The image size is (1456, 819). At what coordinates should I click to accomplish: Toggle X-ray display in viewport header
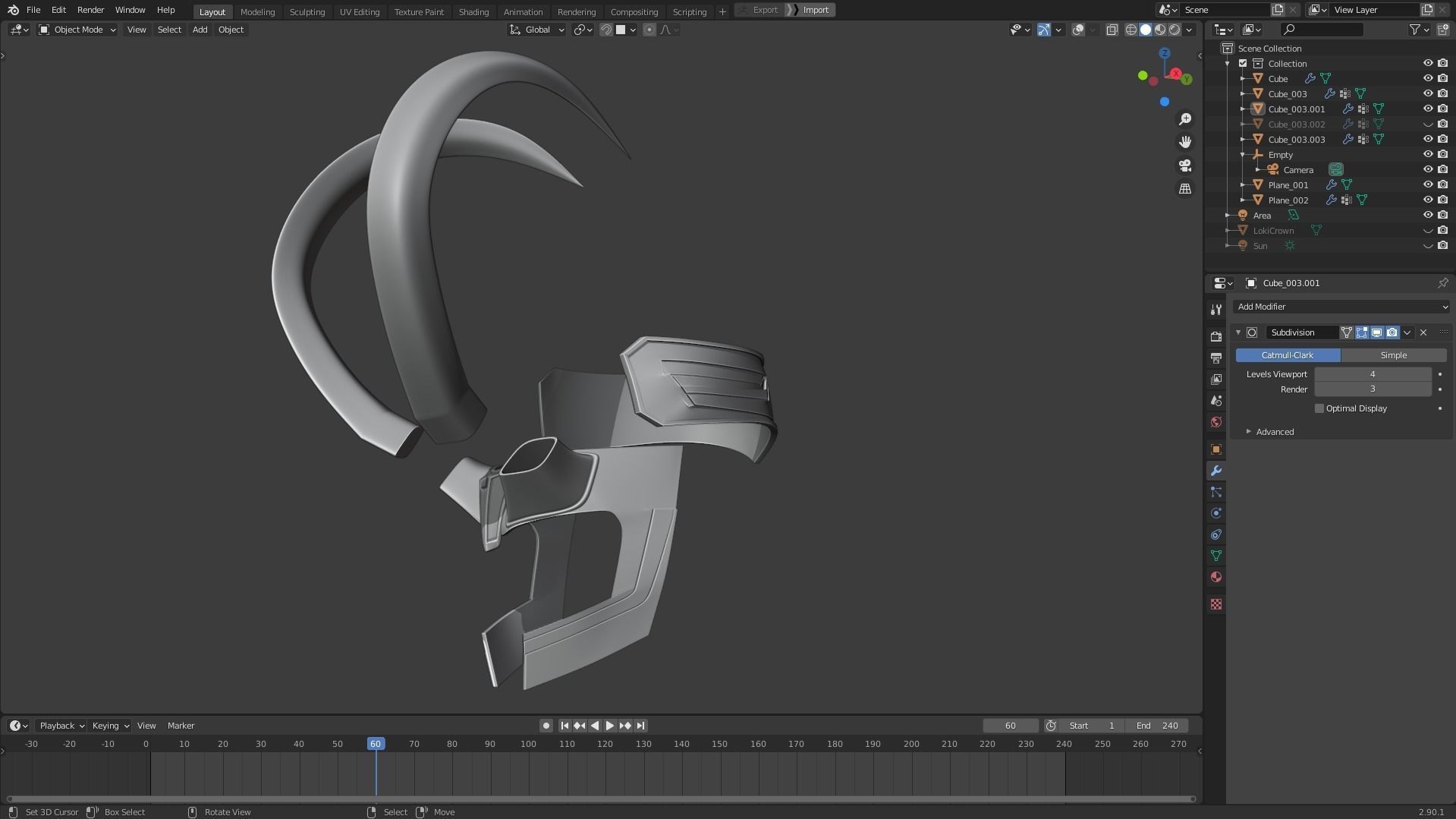coord(1112,30)
